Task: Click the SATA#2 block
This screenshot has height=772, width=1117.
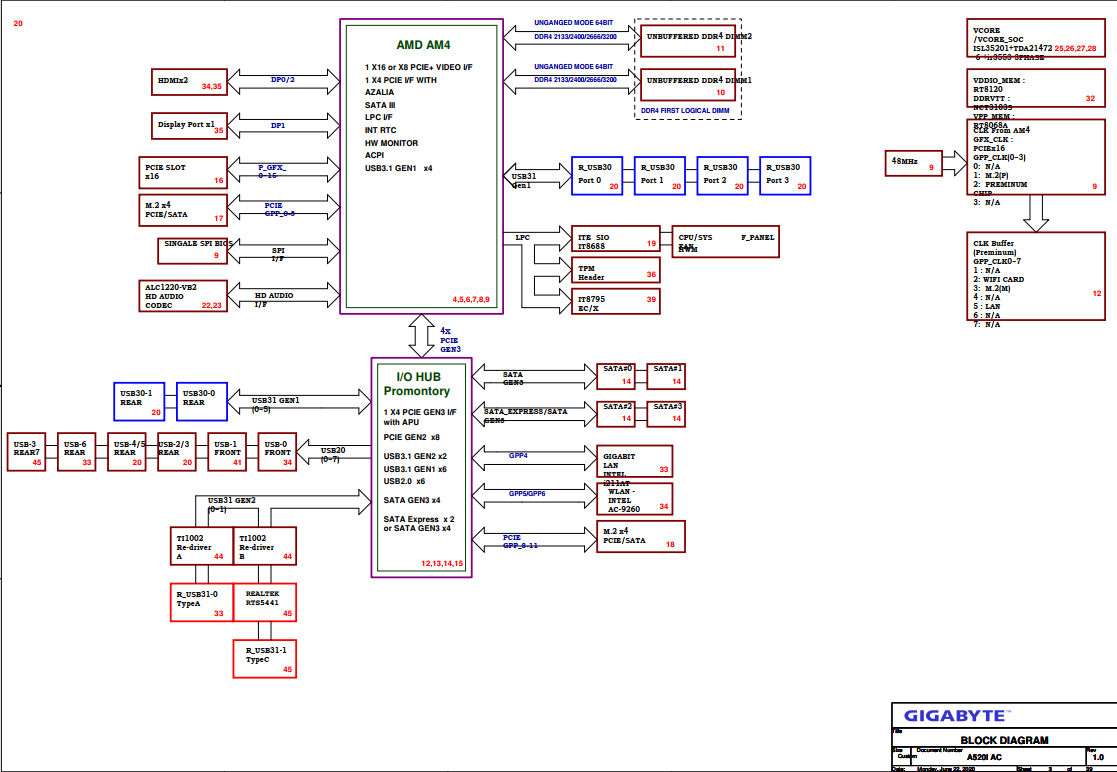Action: pyautogui.click(x=615, y=414)
